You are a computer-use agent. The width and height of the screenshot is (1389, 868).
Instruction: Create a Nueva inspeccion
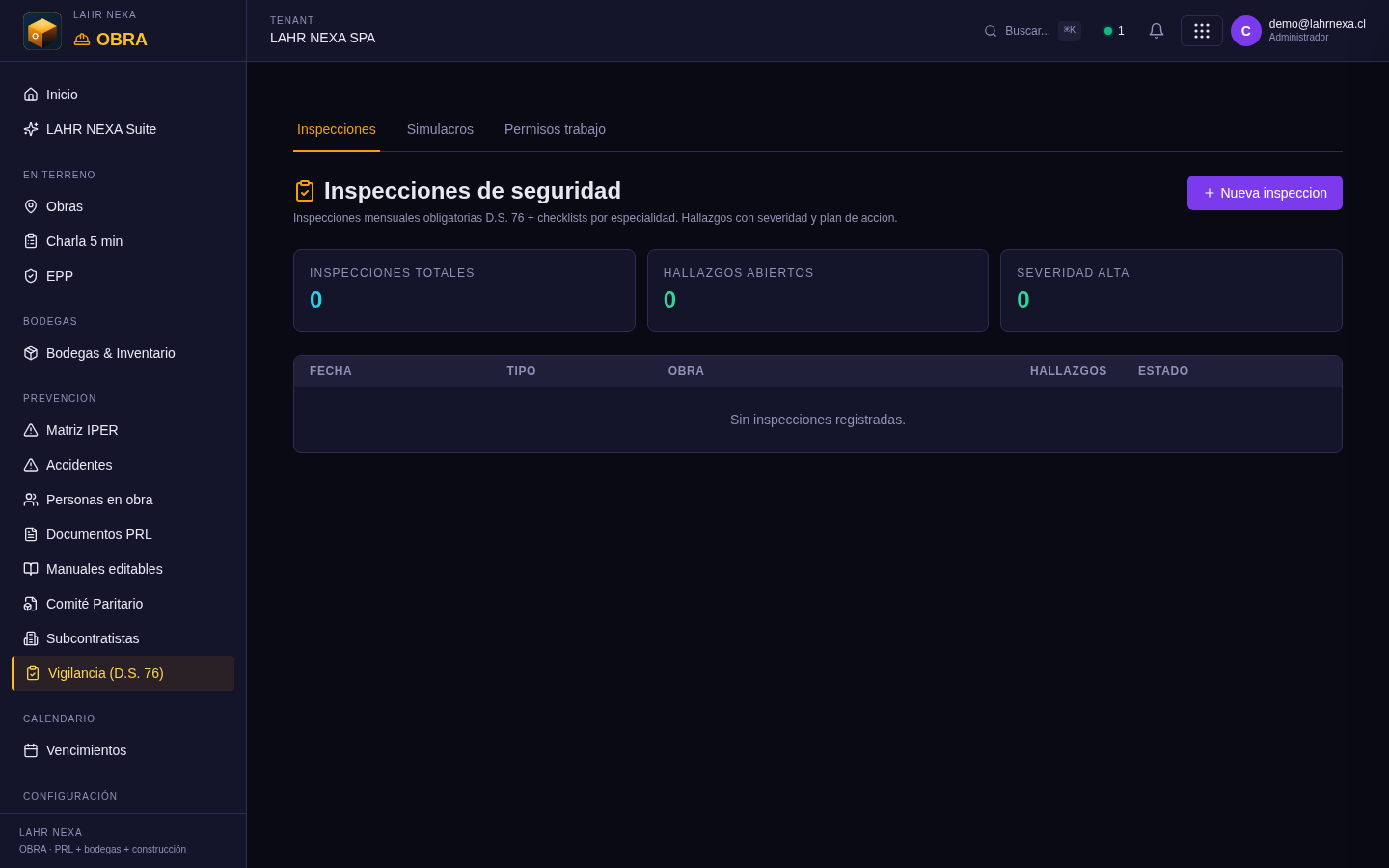point(1265,193)
